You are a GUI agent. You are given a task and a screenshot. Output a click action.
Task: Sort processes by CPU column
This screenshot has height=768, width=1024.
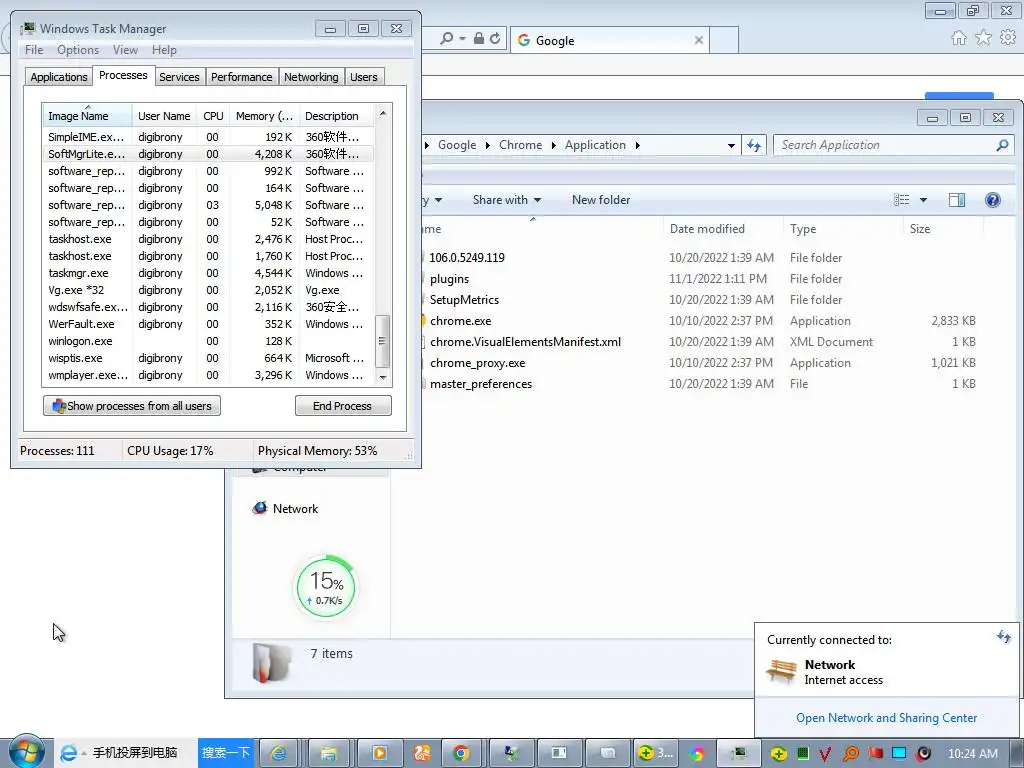tap(213, 116)
